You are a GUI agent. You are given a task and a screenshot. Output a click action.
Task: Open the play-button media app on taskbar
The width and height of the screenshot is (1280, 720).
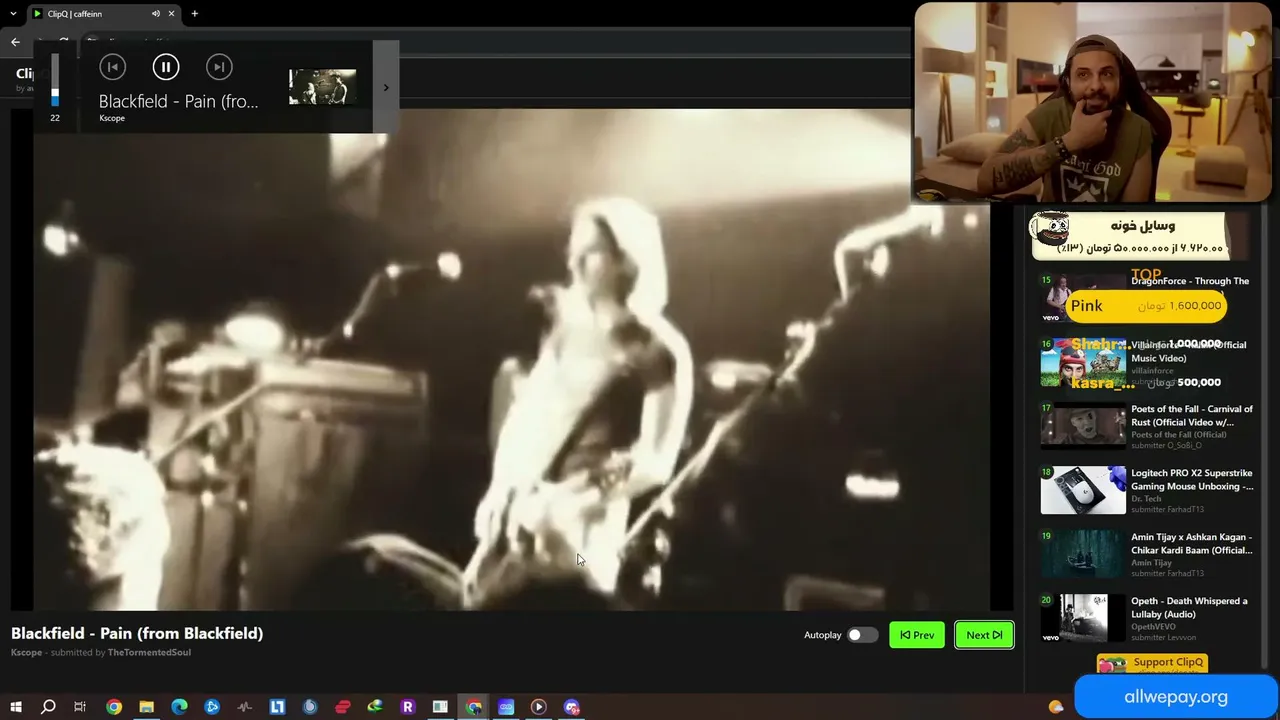[538, 707]
